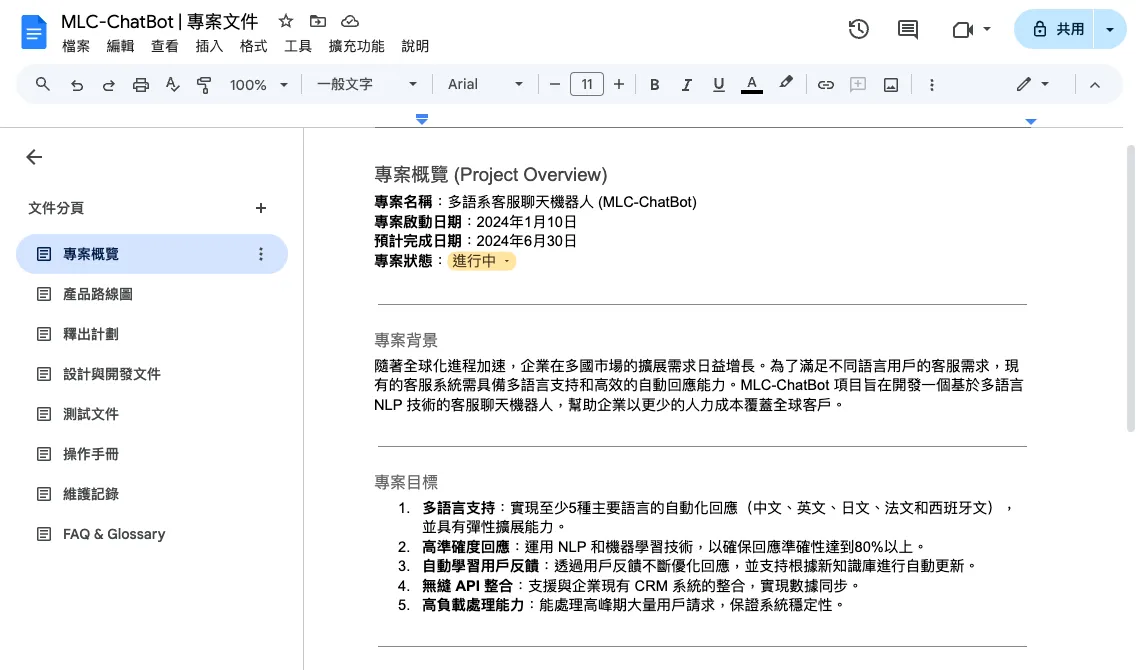Screen dimensions: 1136x670
Task: Add a new document tab
Action: 261,208
